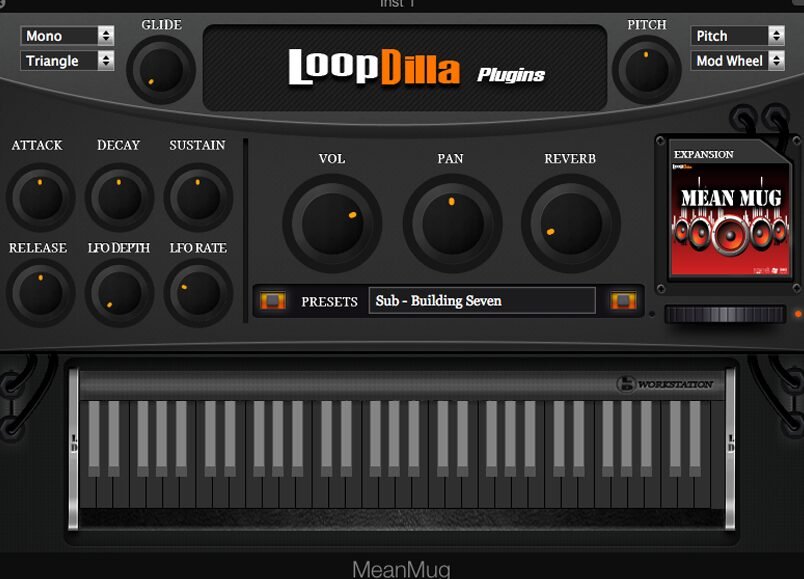Open the Mod Wheel dropdown

click(737, 61)
